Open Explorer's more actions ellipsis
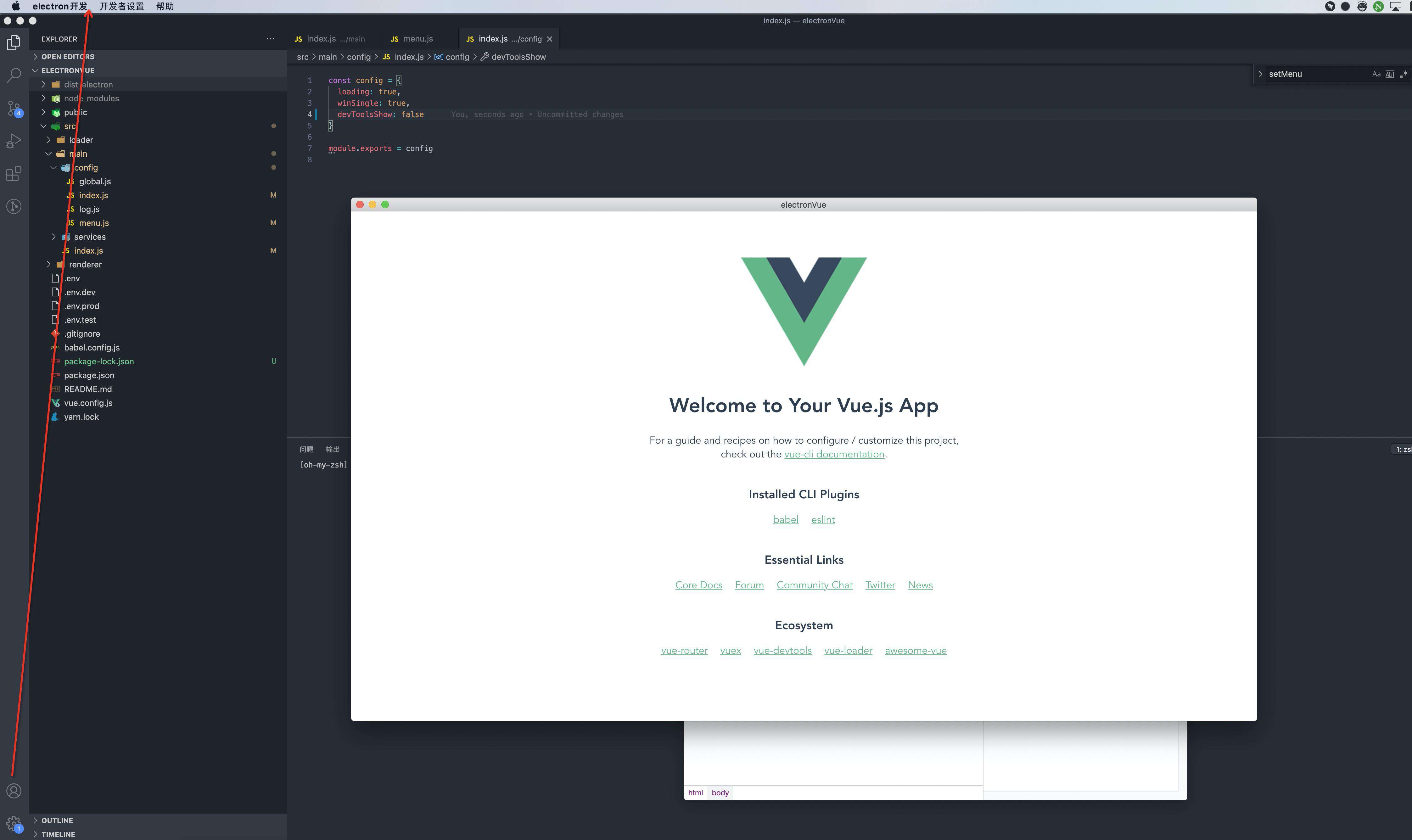 click(x=271, y=39)
